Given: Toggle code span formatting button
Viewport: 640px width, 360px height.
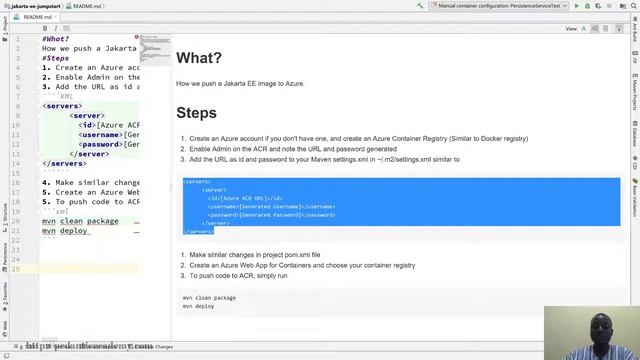Looking at the screenshot, I should [x=66, y=28].
